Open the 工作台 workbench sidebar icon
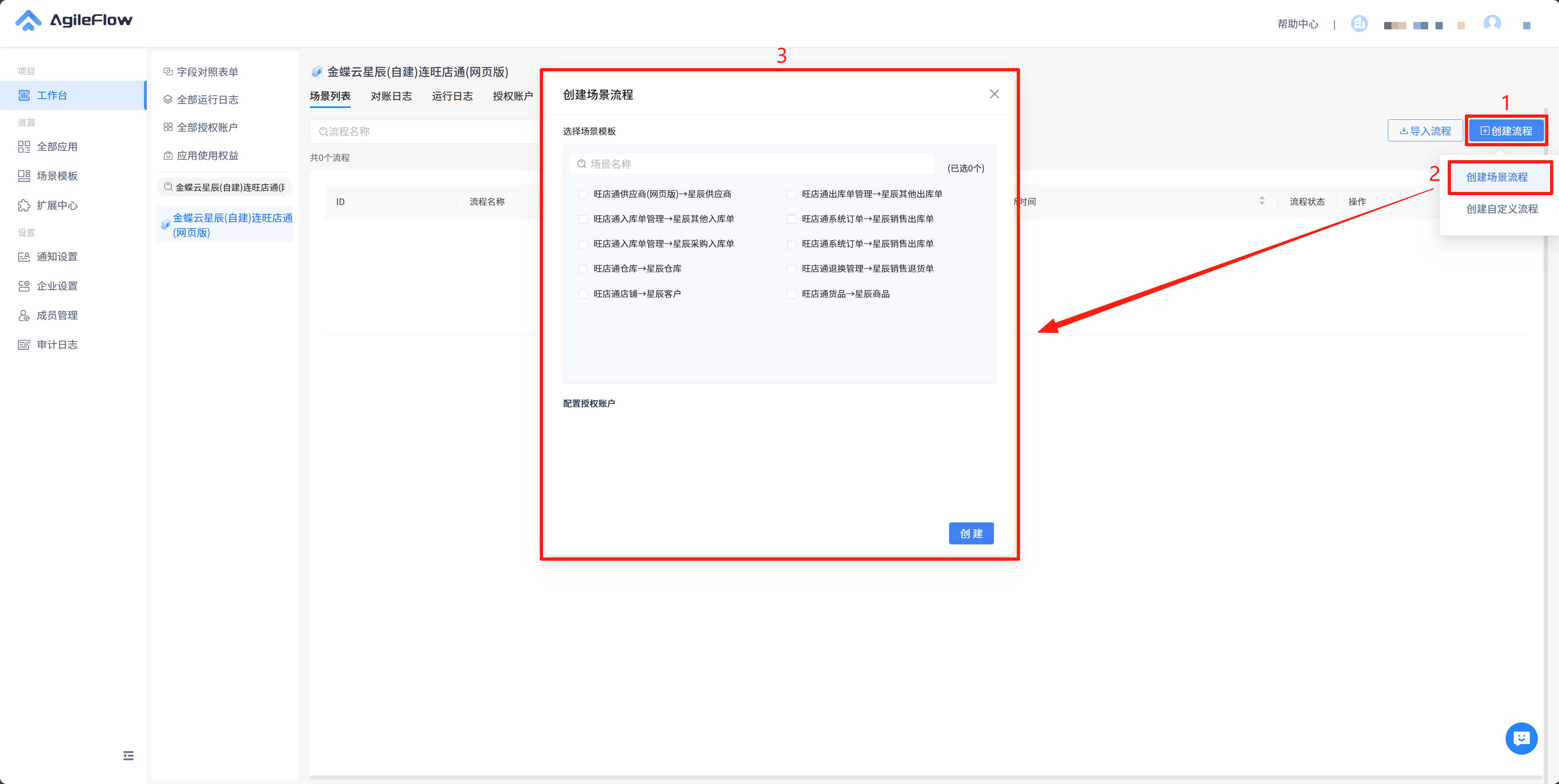 [x=24, y=96]
